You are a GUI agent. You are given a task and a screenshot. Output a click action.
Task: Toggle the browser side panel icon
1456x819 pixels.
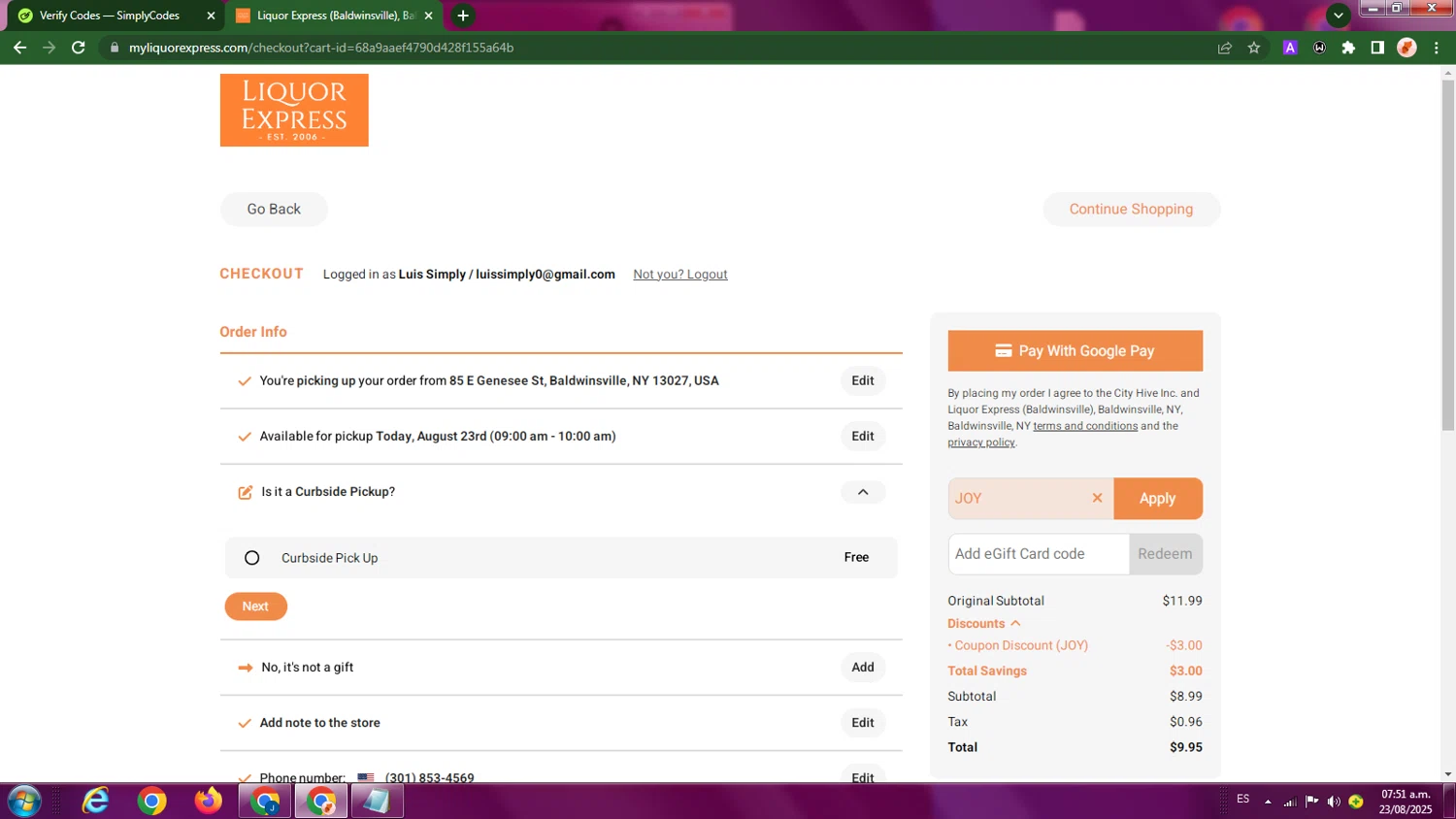tap(1377, 48)
